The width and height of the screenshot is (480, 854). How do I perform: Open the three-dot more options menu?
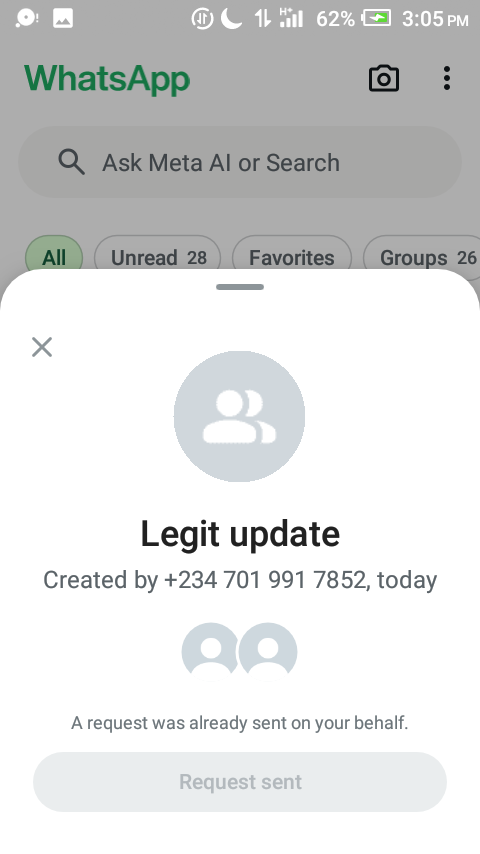pyautogui.click(x=447, y=78)
